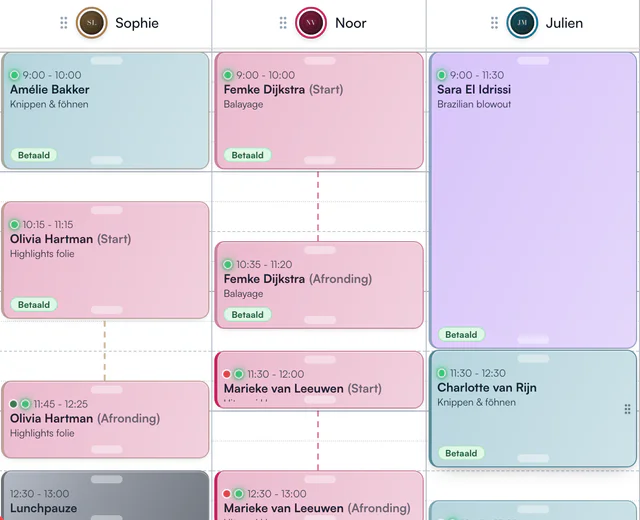
Task: Open Femke Dijkstra's (Afronding) appointment
Action: (x=319, y=285)
